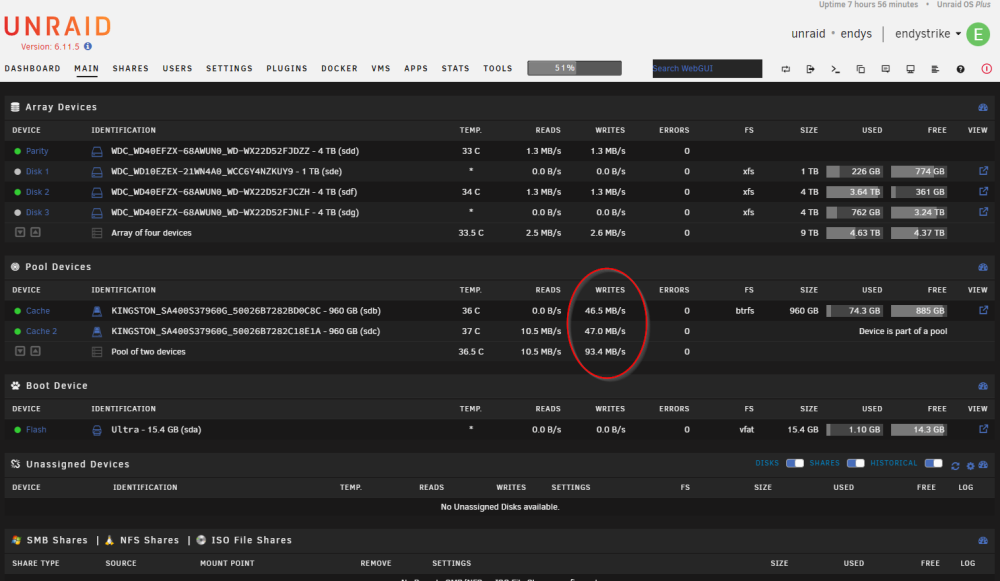Viewport: 1000px width, 581px height.
Task: Open the Tools tab
Action: coord(497,68)
